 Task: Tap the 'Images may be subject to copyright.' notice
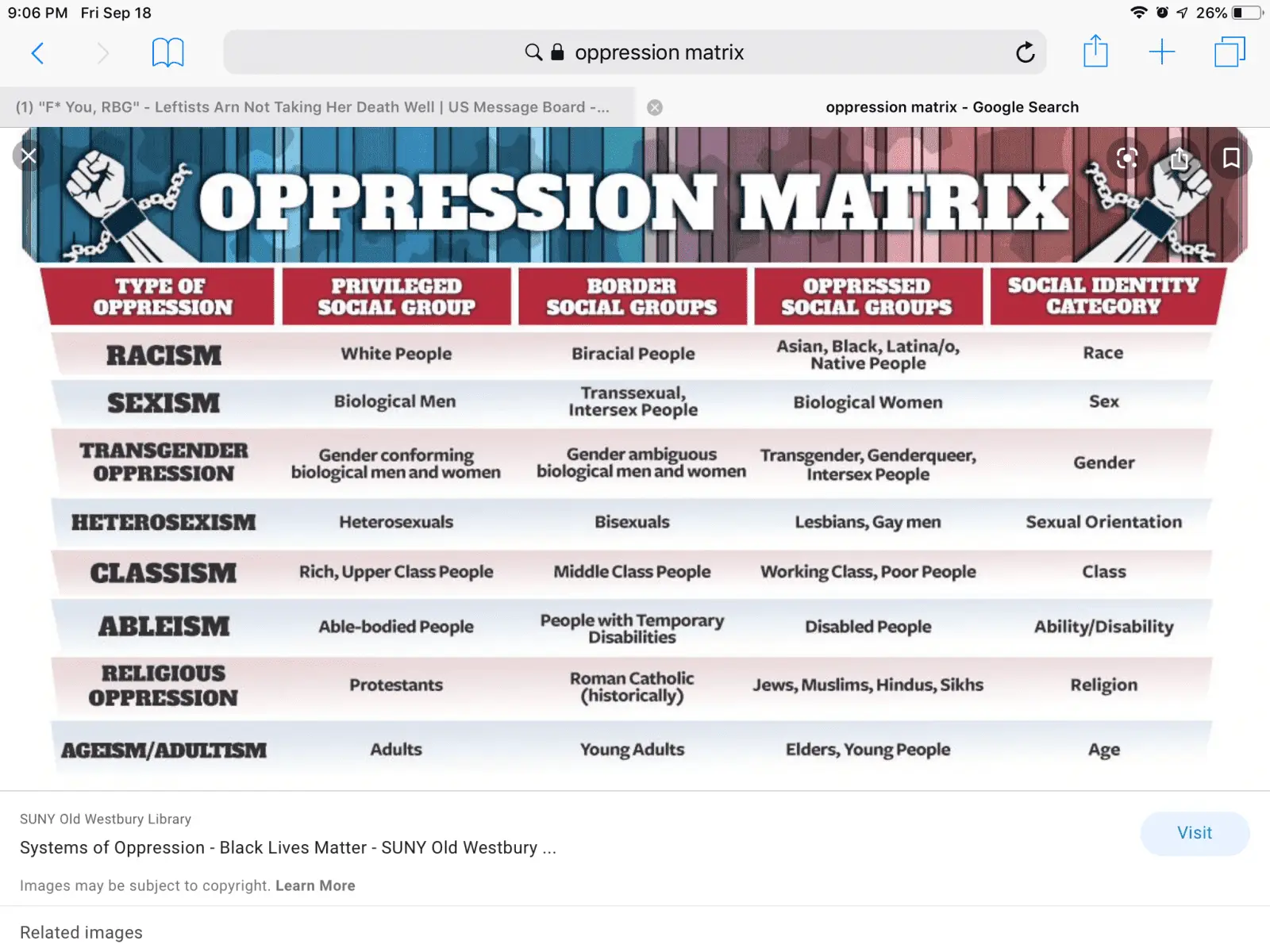pyautogui.click(x=145, y=885)
